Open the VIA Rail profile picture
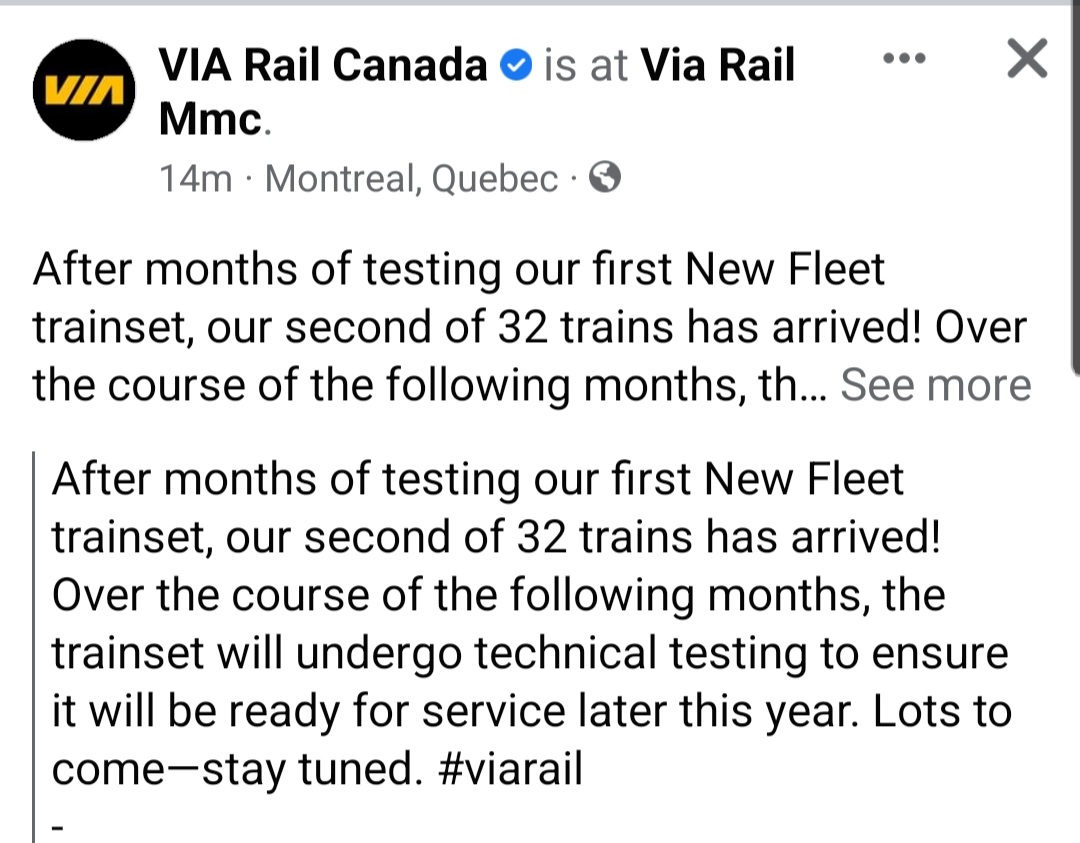The width and height of the screenshot is (1080, 843). click(x=84, y=91)
